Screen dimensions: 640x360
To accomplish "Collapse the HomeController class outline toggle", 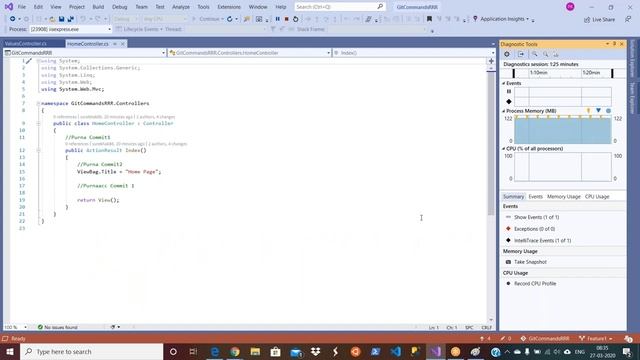I will click(x=38, y=123).
